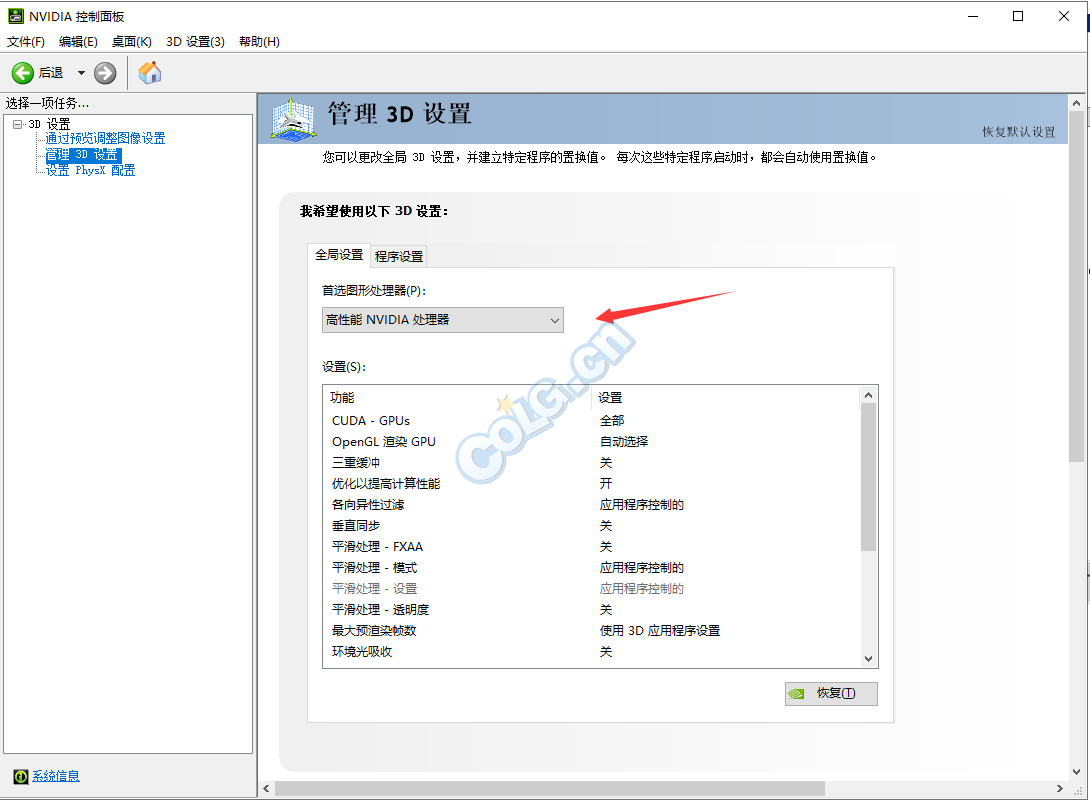Open the 系统信息 link
The image size is (1090, 801).
(x=56, y=776)
